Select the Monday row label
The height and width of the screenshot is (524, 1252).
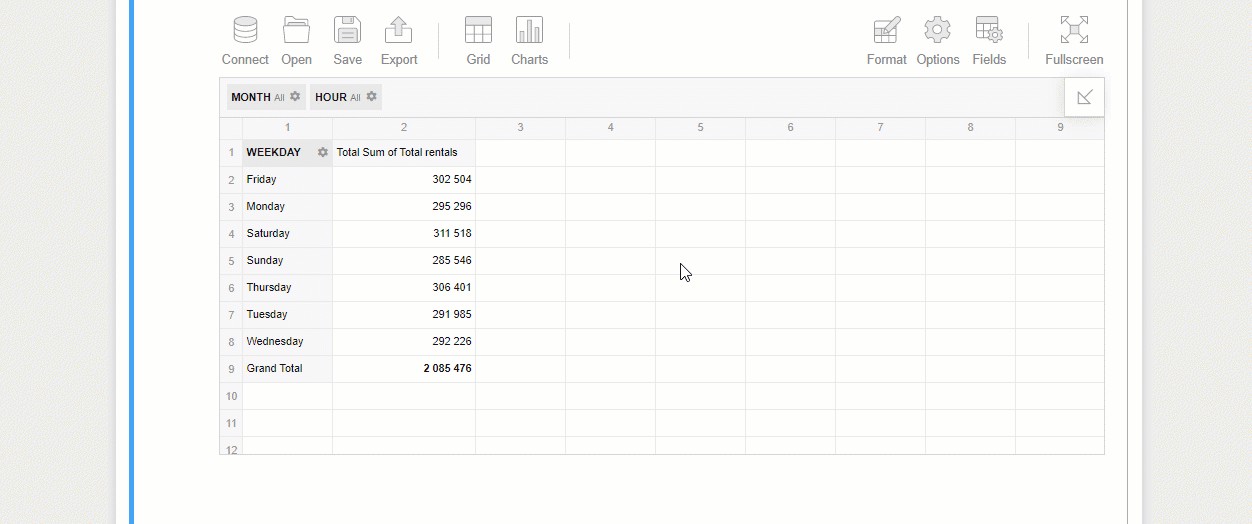pos(288,207)
